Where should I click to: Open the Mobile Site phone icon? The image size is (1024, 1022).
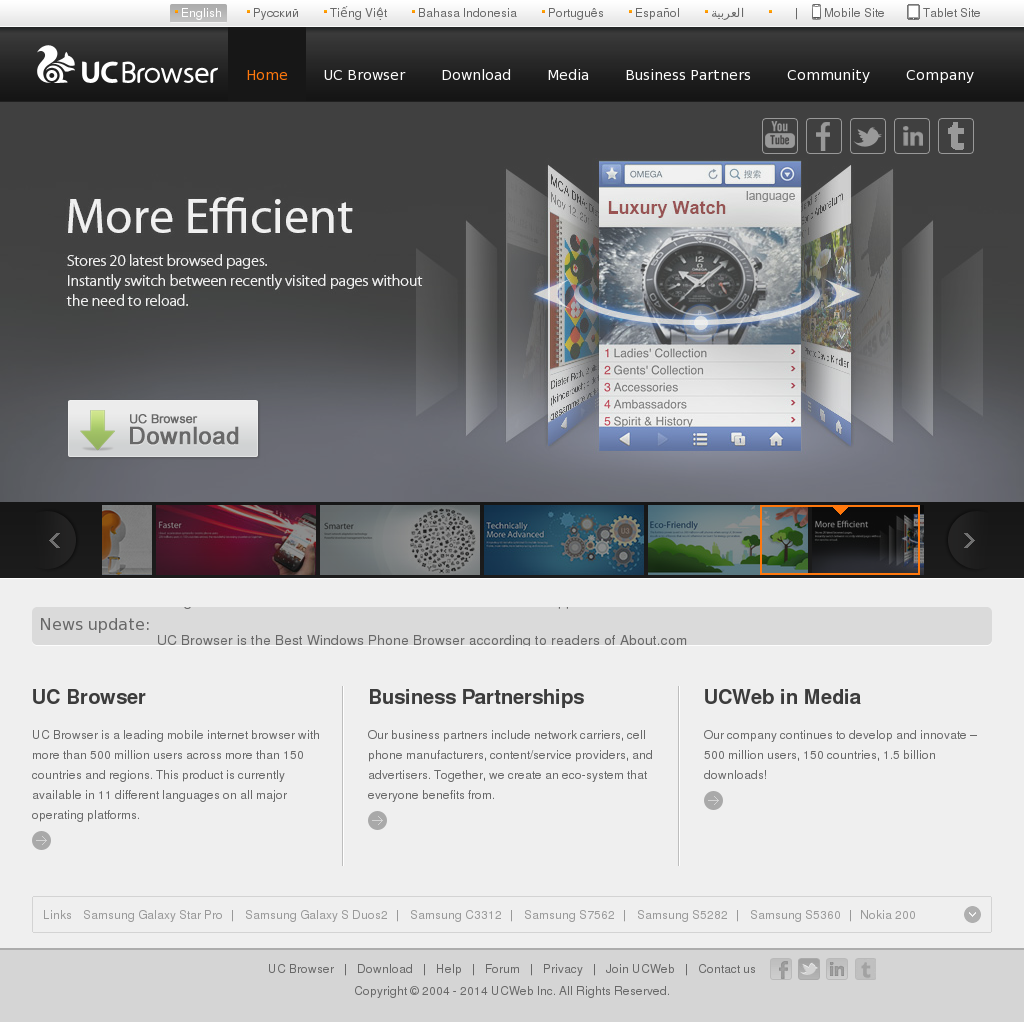coord(816,13)
